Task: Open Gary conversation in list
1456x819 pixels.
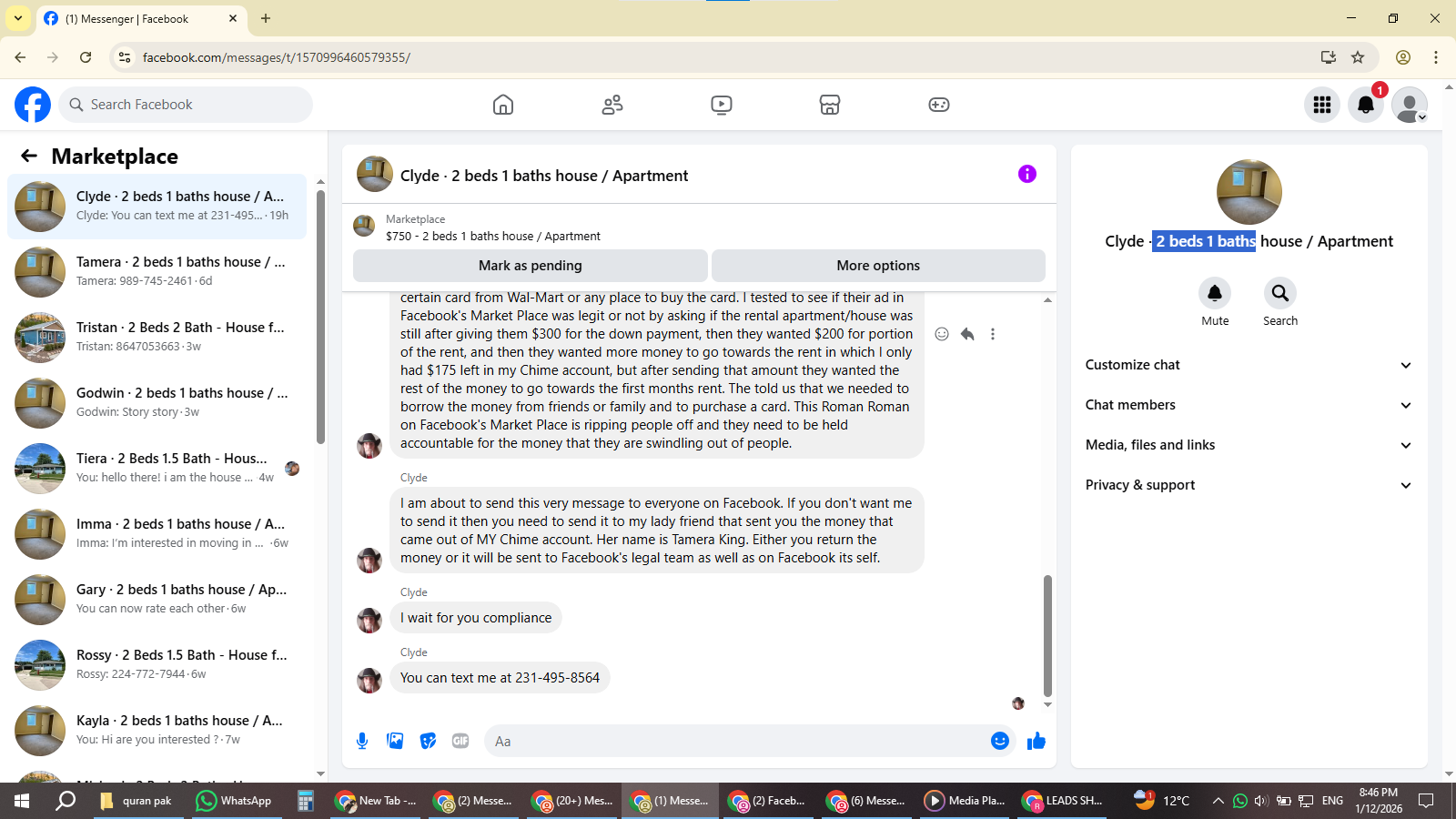Action: coord(157,600)
